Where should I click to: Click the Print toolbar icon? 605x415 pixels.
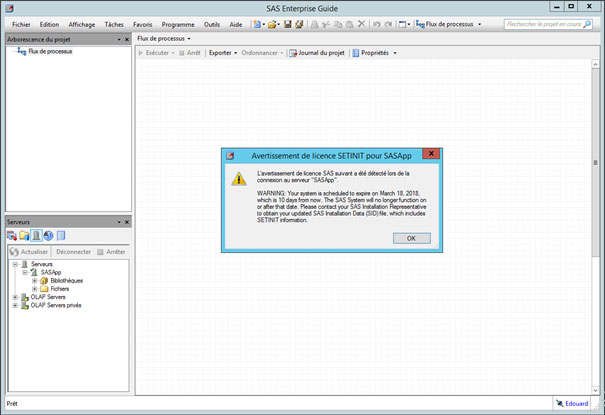point(314,24)
